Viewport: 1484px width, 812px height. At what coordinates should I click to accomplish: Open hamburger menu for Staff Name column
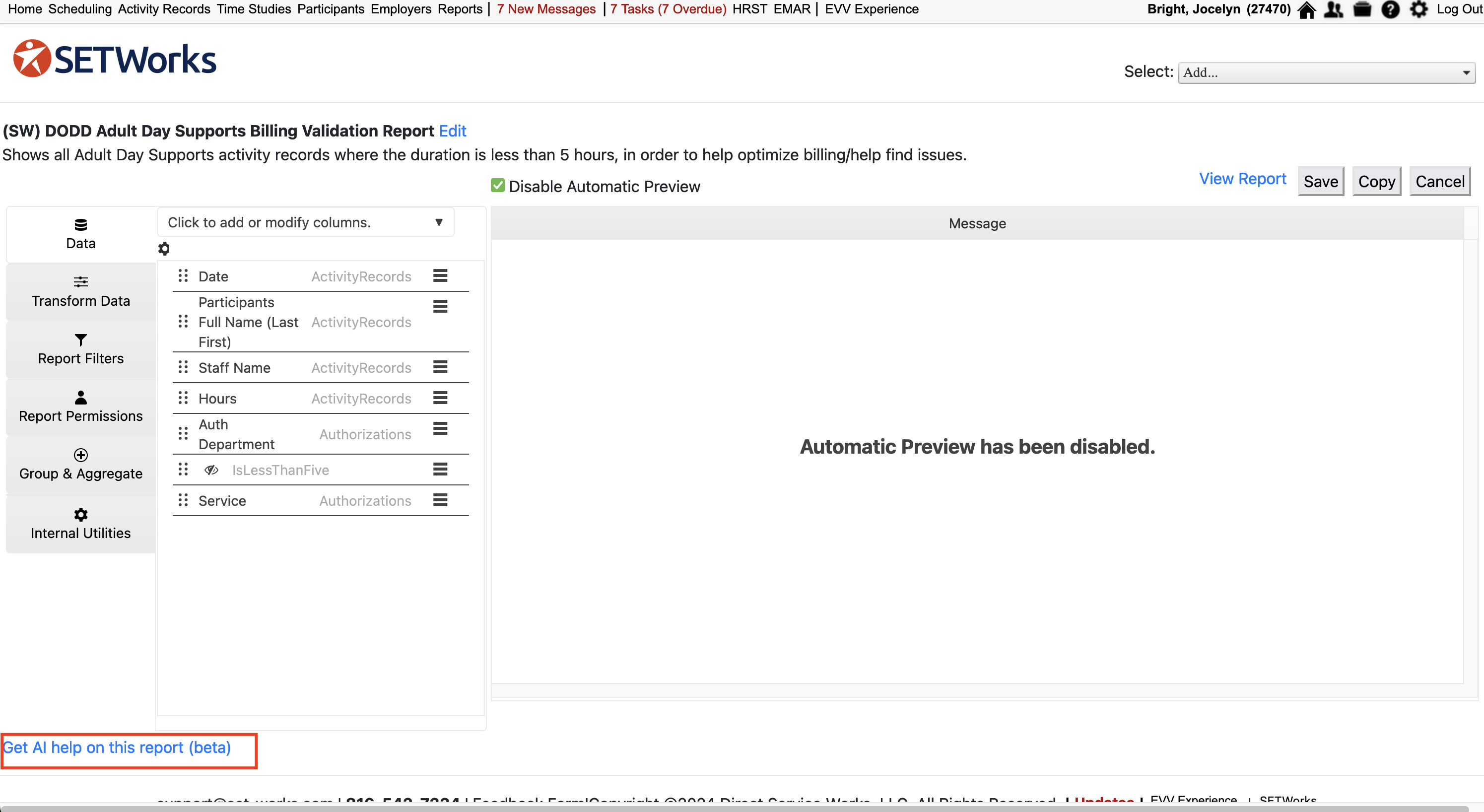pyautogui.click(x=440, y=367)
